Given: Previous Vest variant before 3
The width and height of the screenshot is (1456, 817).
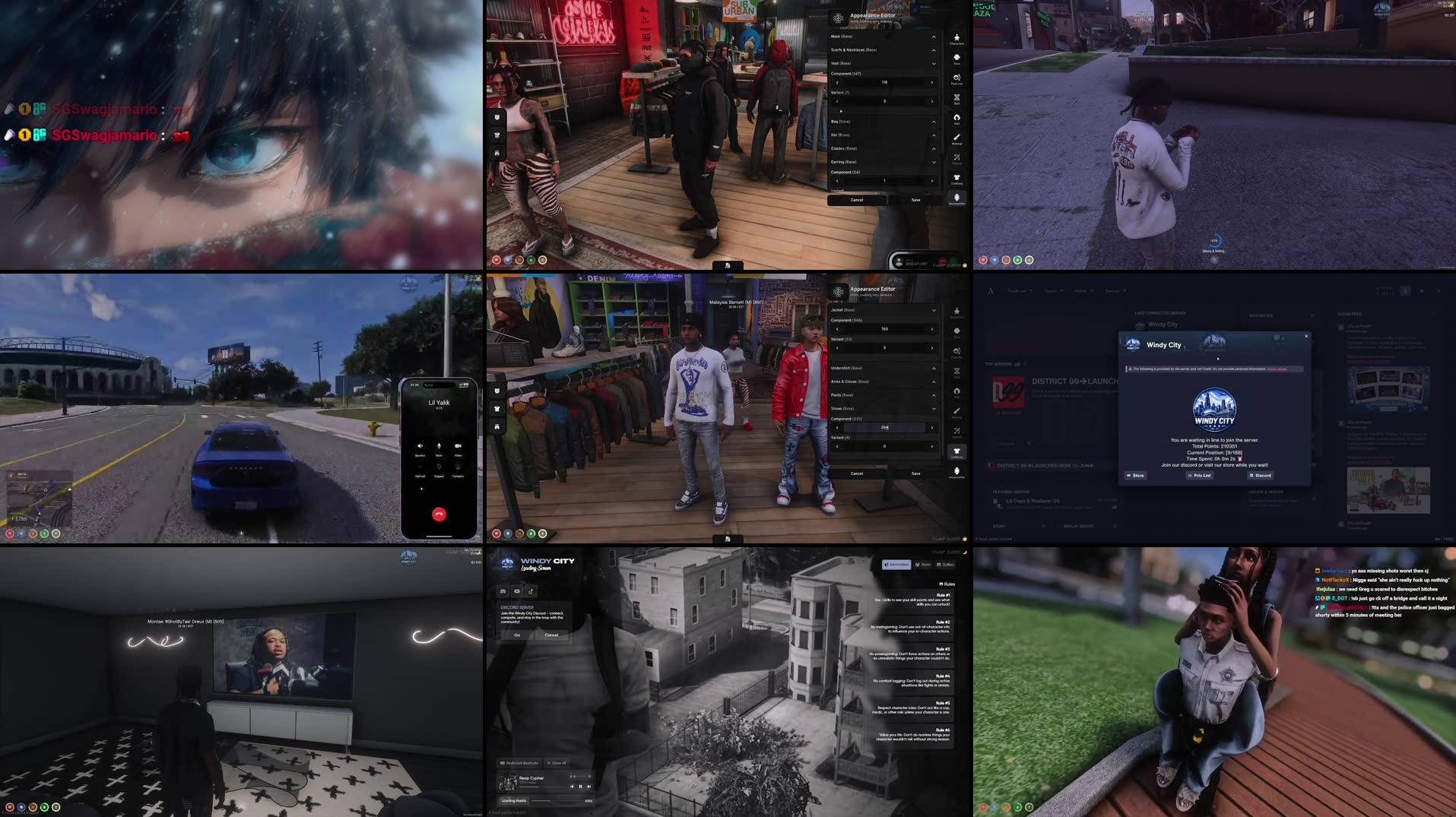Looking at the screenshot, I should (x=837, y=101).
